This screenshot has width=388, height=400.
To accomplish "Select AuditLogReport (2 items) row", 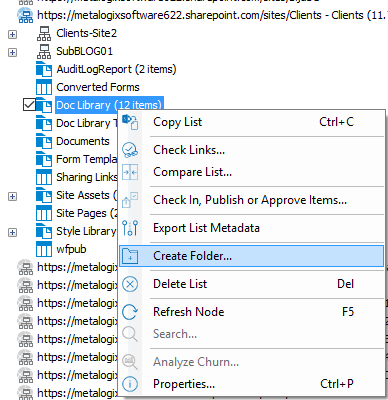I will (x=116, y=69).
